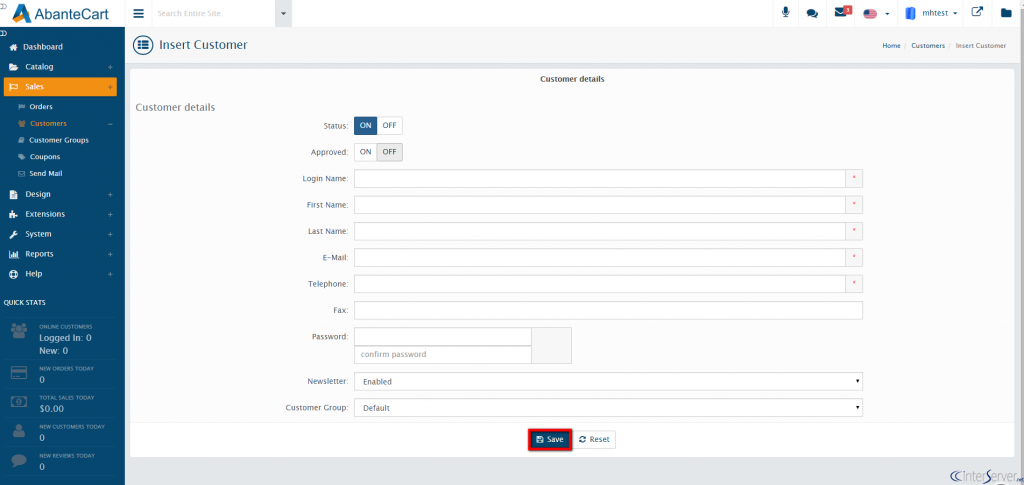The width and height of the screenshot is (1024, 485).
Task: Expand System with the plus sign
Action: pyautogui.click(x=110, y=234)
